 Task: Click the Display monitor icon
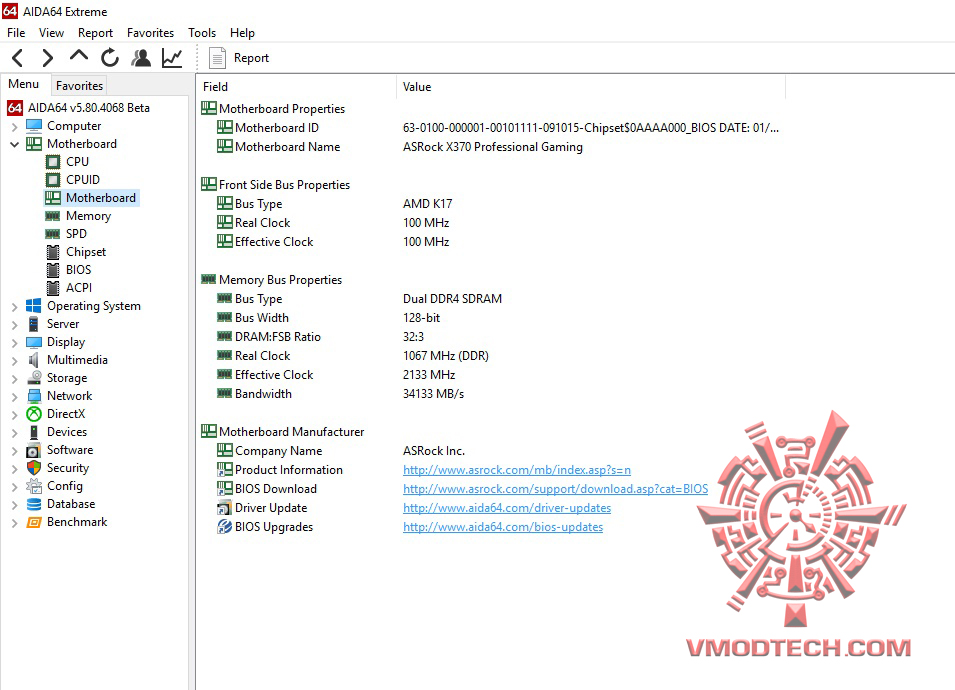[34, 342]
